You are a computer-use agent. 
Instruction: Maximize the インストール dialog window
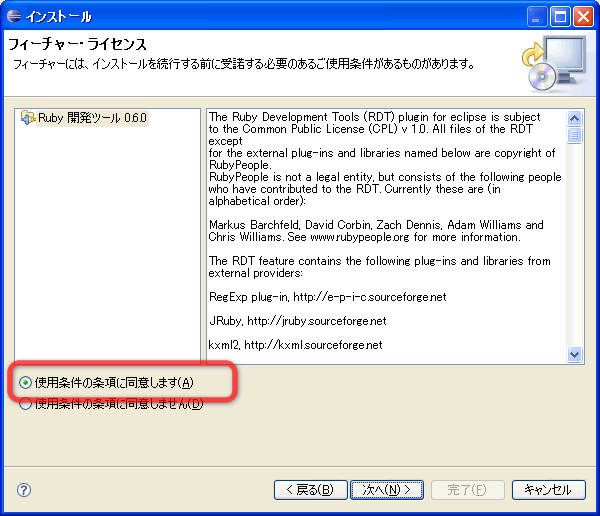[559, 16]
